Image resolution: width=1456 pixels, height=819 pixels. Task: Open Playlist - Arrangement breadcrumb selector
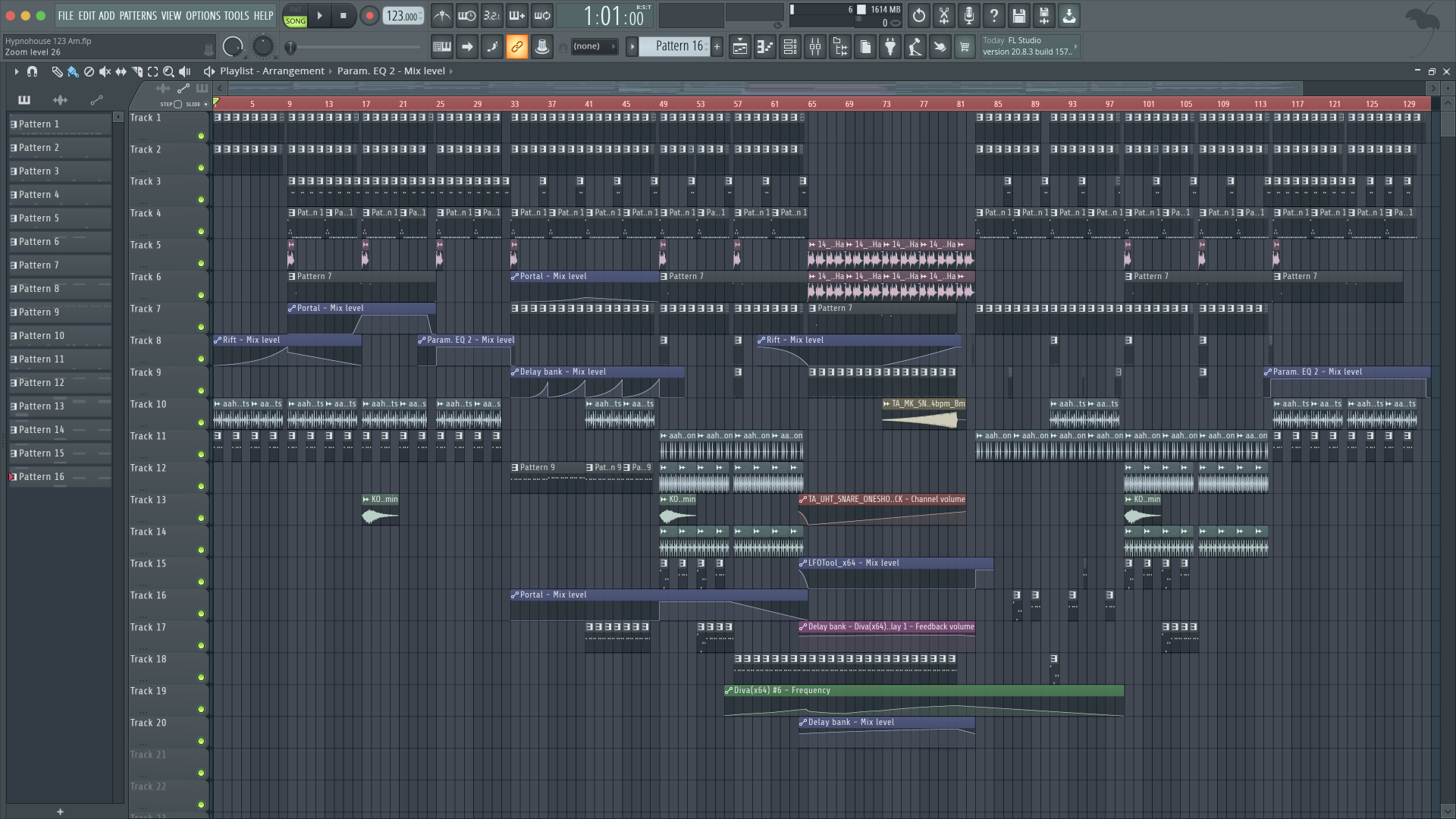[272, 71]
